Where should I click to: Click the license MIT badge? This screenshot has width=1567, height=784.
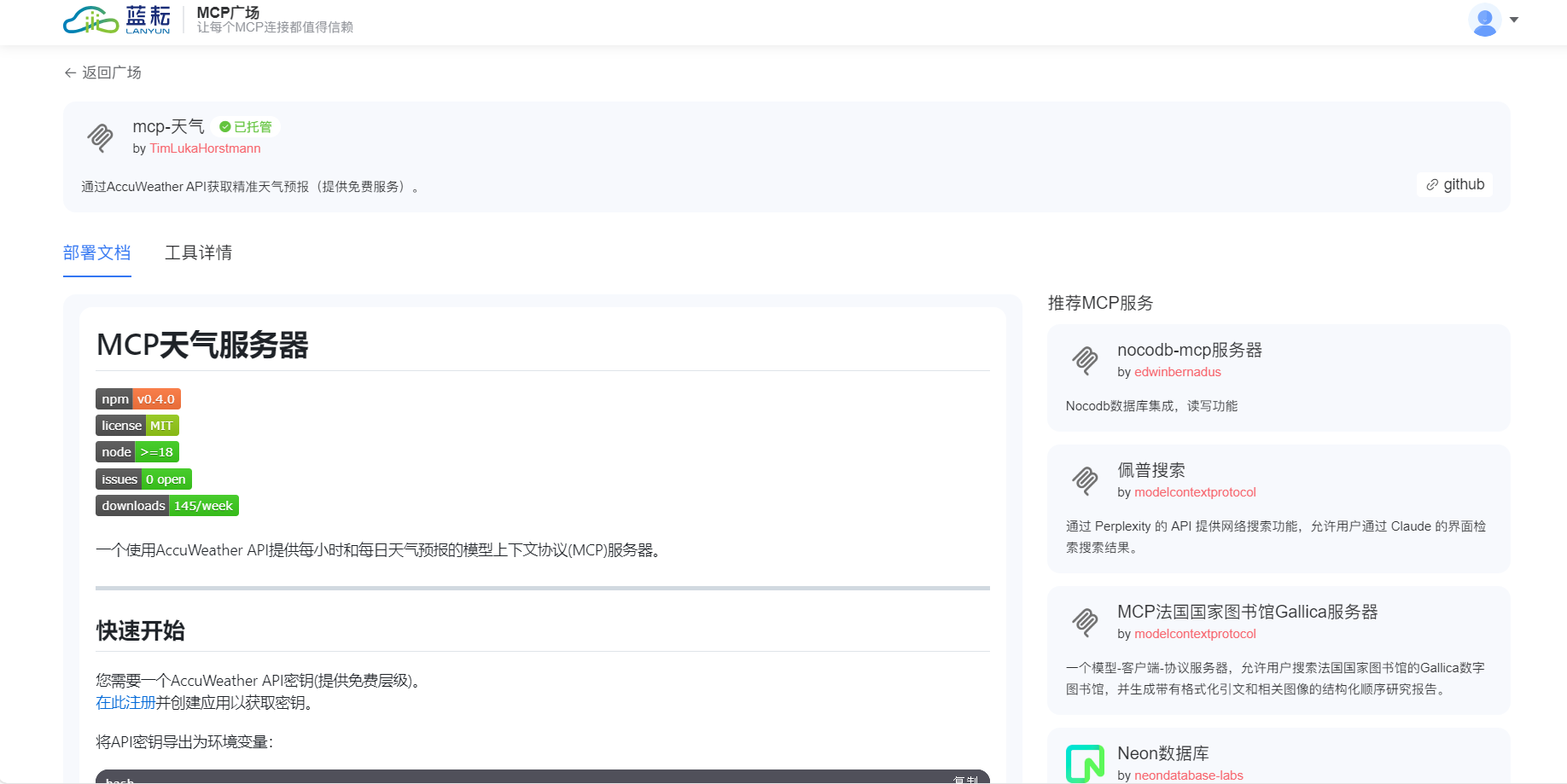[x=137, y=426]
